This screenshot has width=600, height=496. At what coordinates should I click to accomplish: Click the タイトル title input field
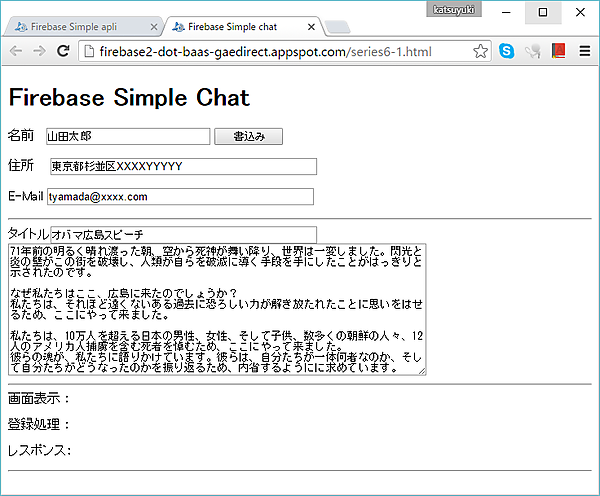tap(184, 234)
